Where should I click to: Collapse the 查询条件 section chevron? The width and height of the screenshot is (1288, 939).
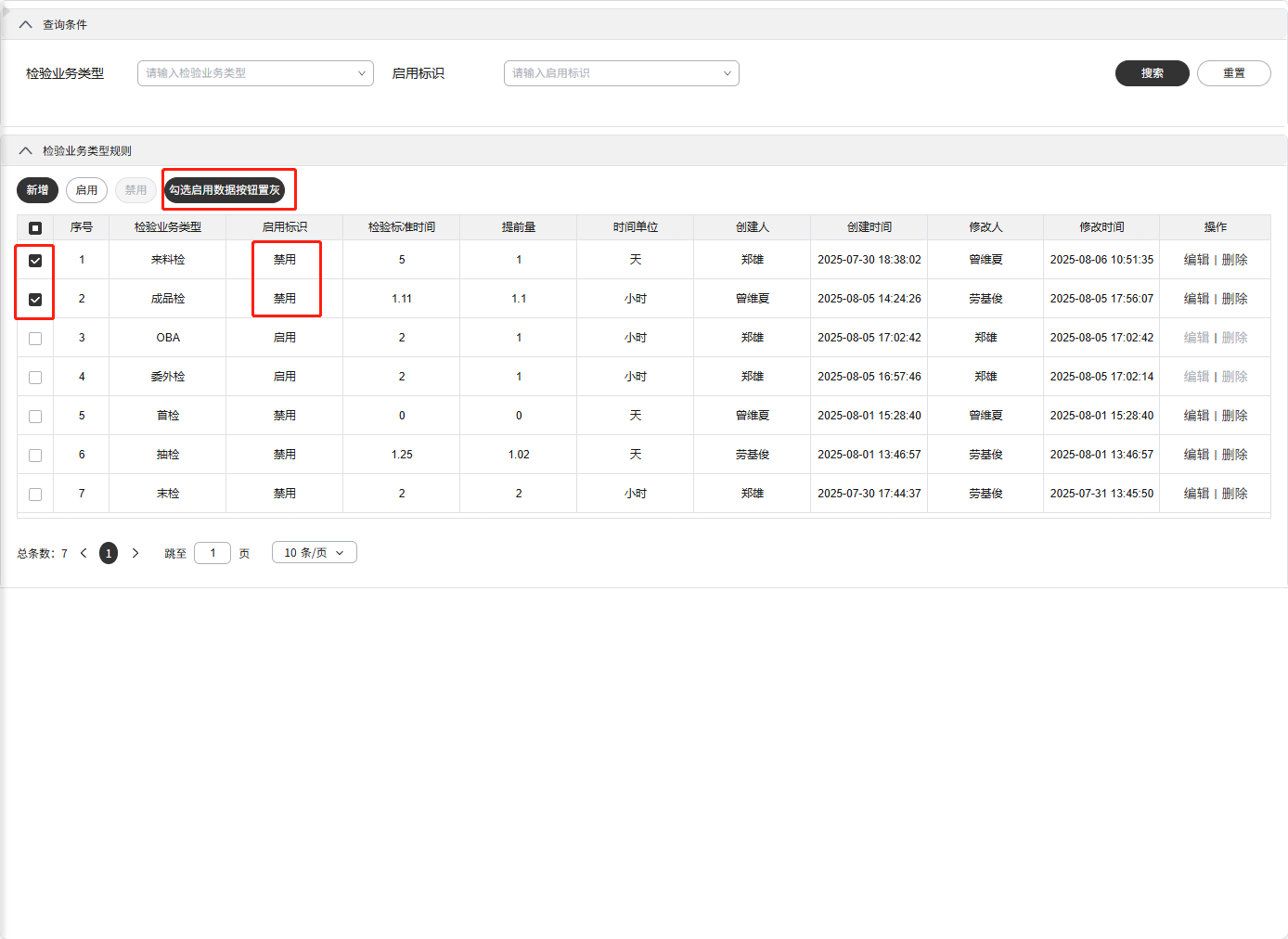coord(25,25)
